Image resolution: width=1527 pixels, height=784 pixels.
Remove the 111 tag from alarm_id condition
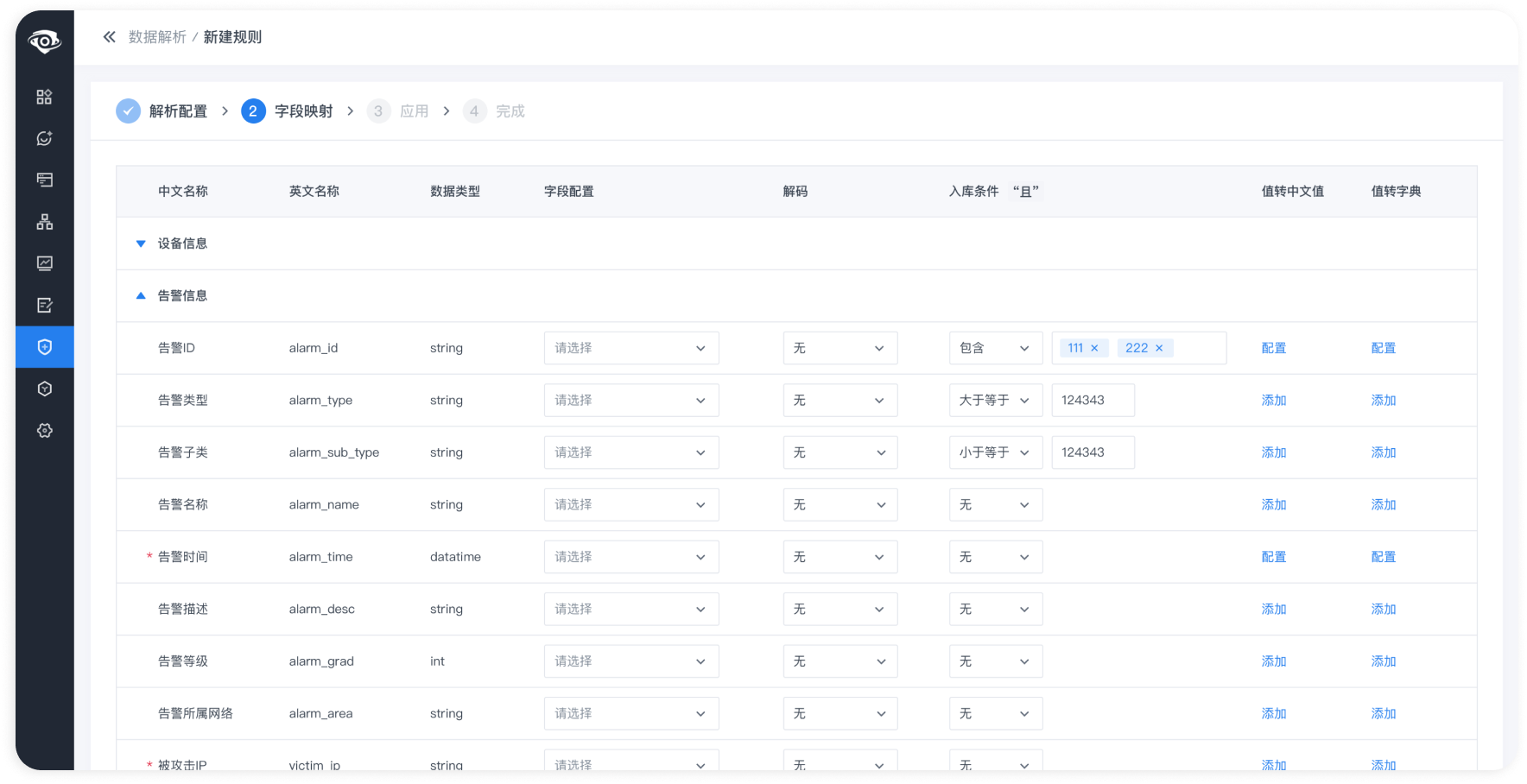click(x=1096, y=347)
